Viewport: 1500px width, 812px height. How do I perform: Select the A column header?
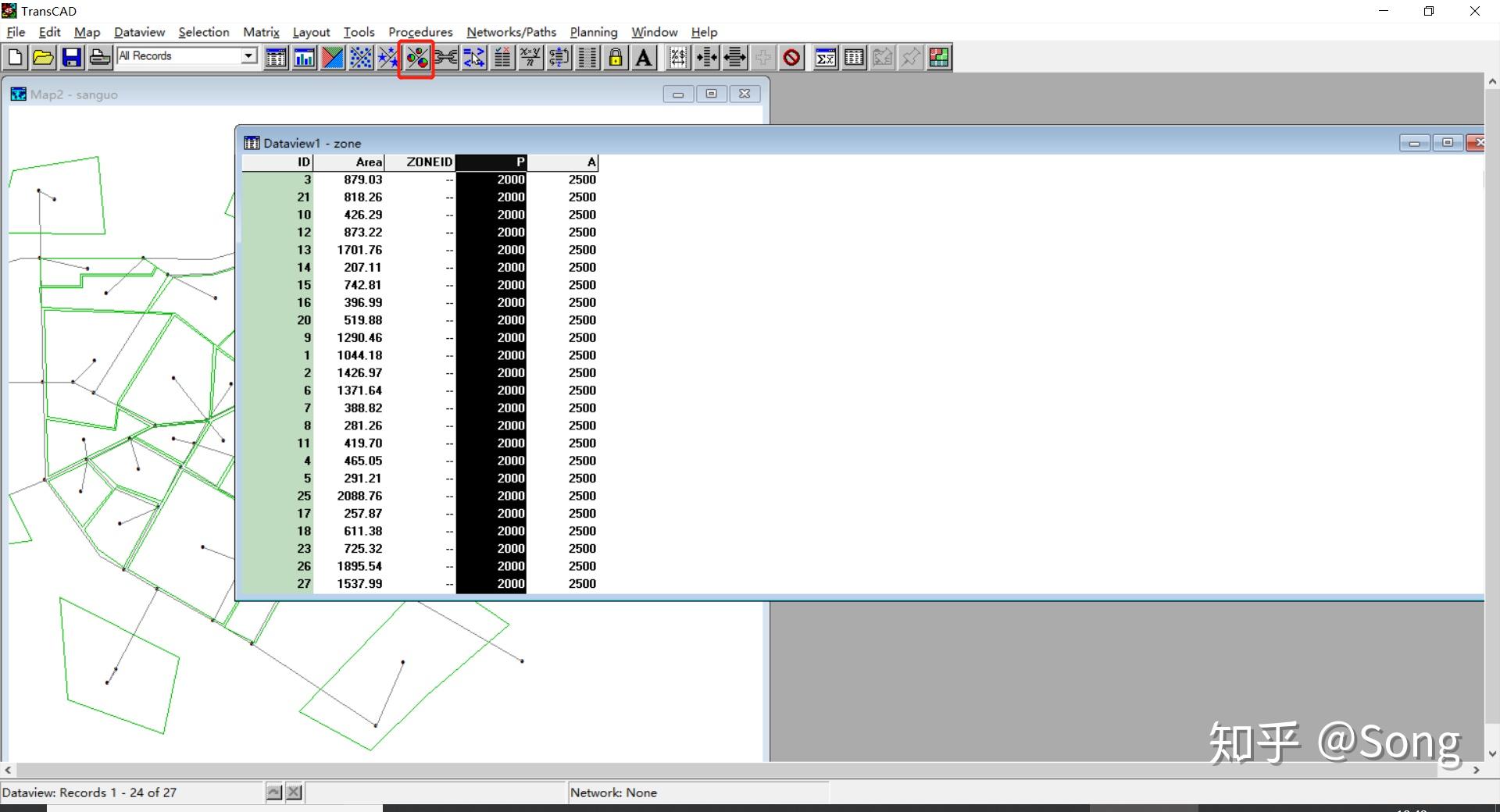(562, 162)
